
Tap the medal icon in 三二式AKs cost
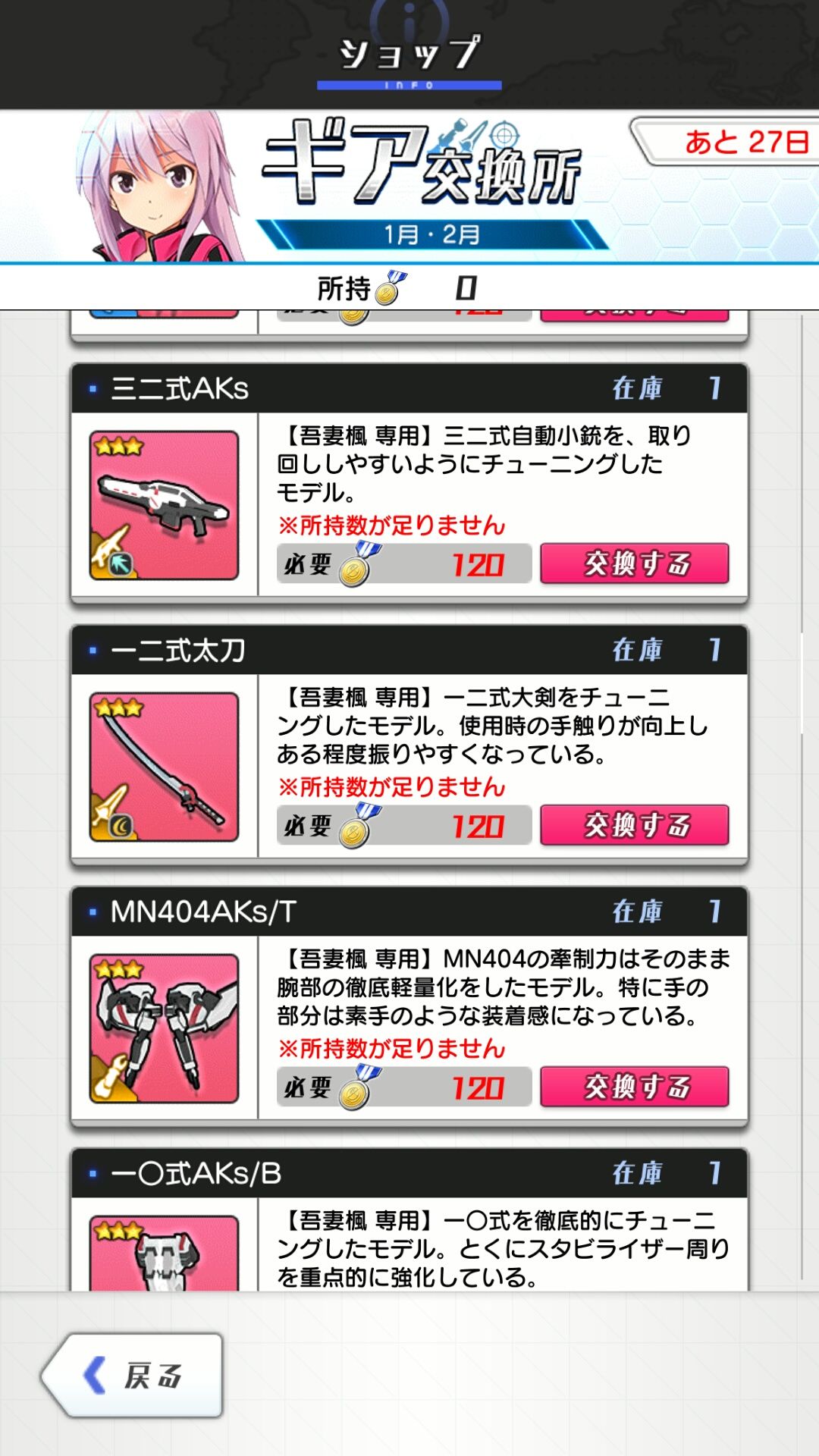click(x=359, y=564)
